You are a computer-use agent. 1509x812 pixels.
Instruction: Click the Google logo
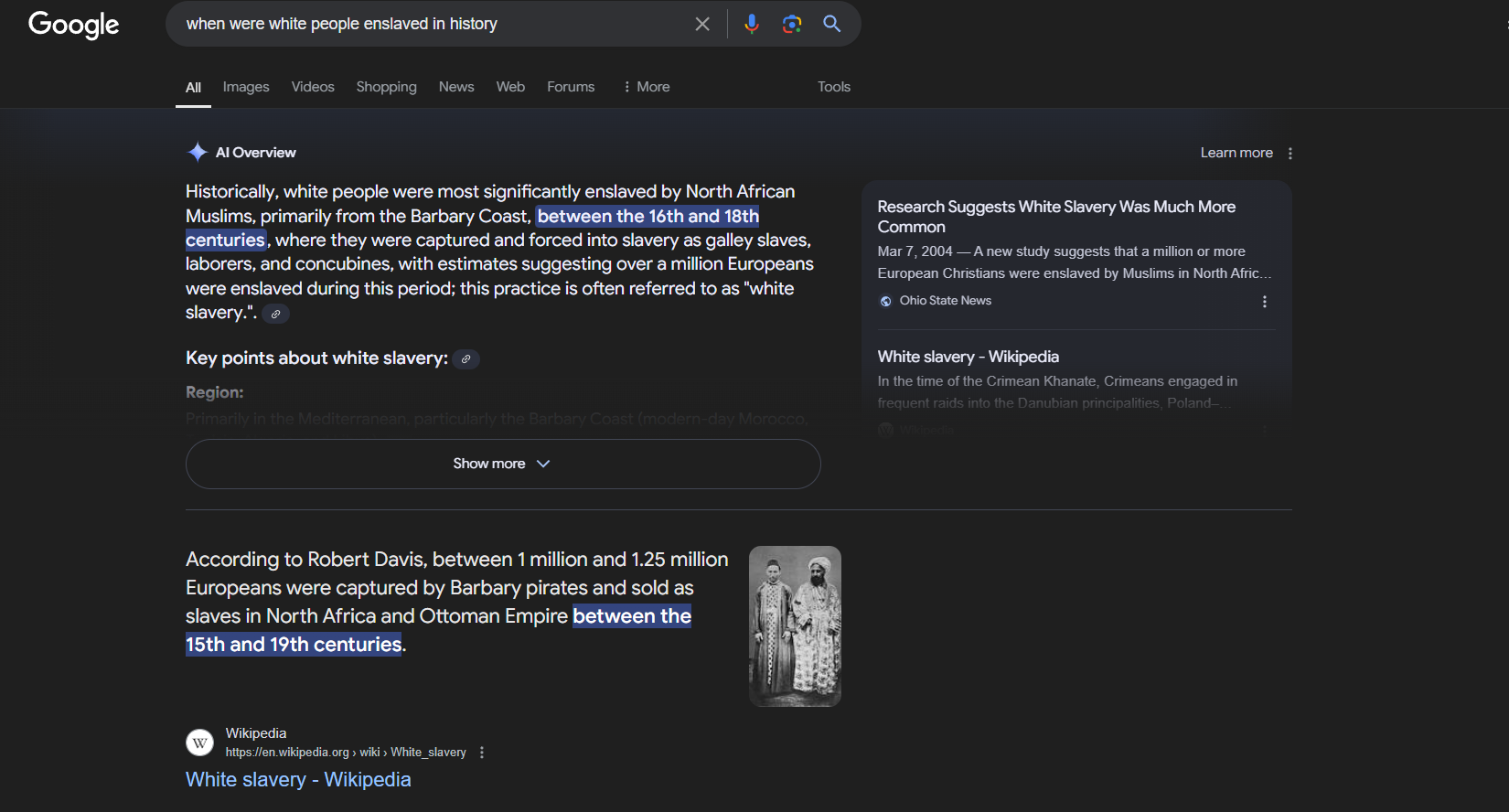pyautogui.click(x=74, y=25)
